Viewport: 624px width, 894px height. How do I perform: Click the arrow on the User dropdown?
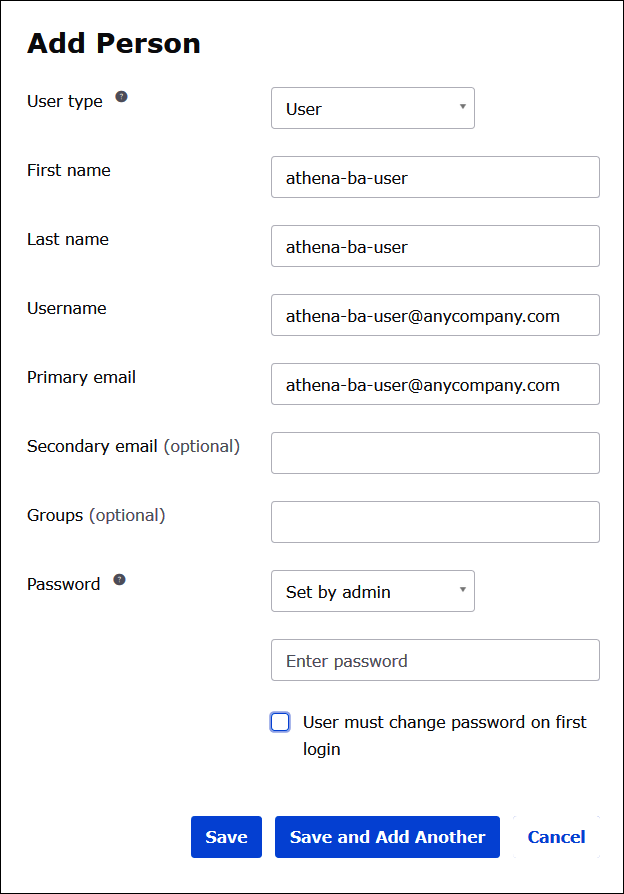[461, 108]
